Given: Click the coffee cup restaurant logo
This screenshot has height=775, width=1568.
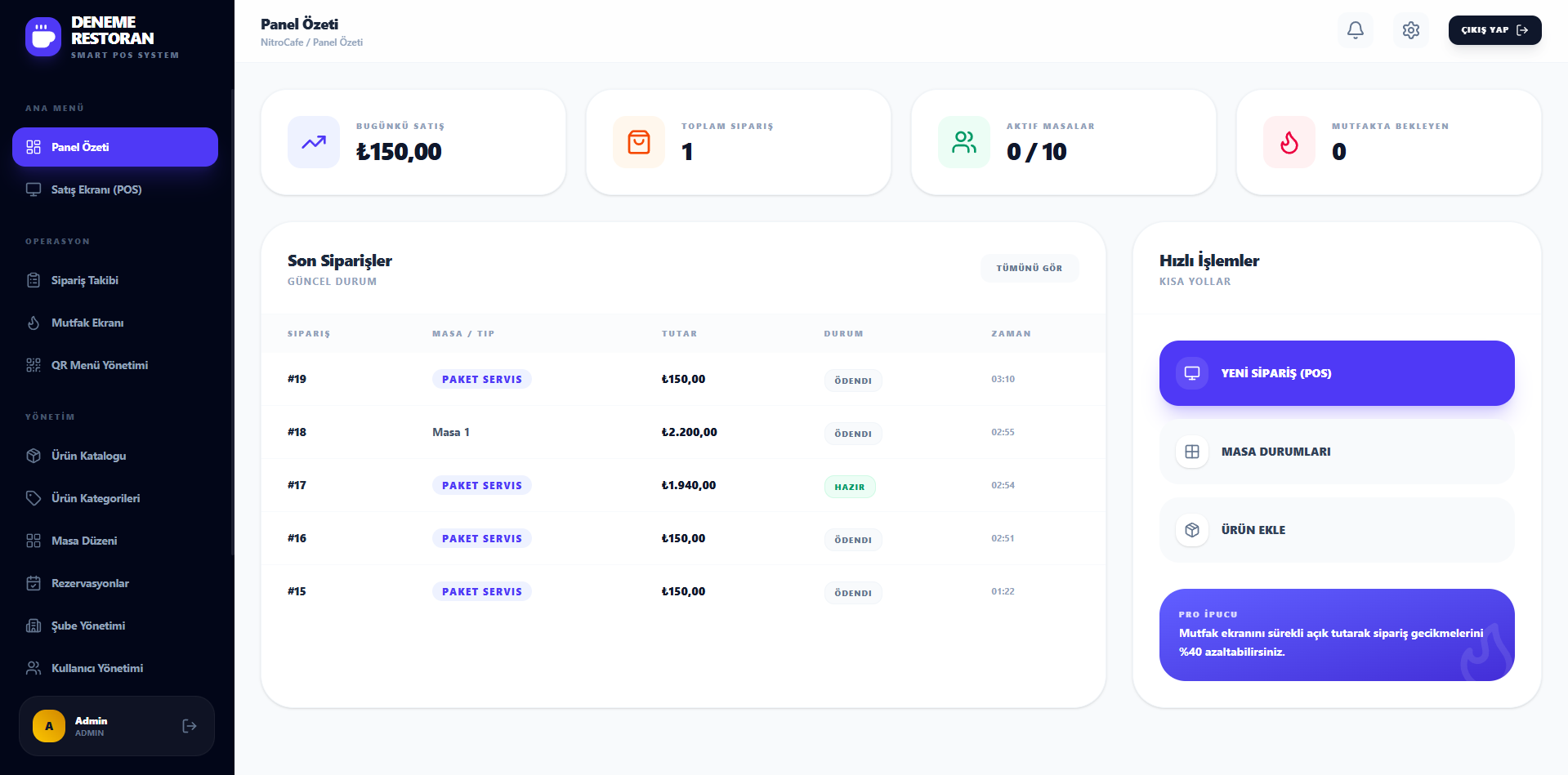Looking at the screenshot, I should (x=43, y=37).
